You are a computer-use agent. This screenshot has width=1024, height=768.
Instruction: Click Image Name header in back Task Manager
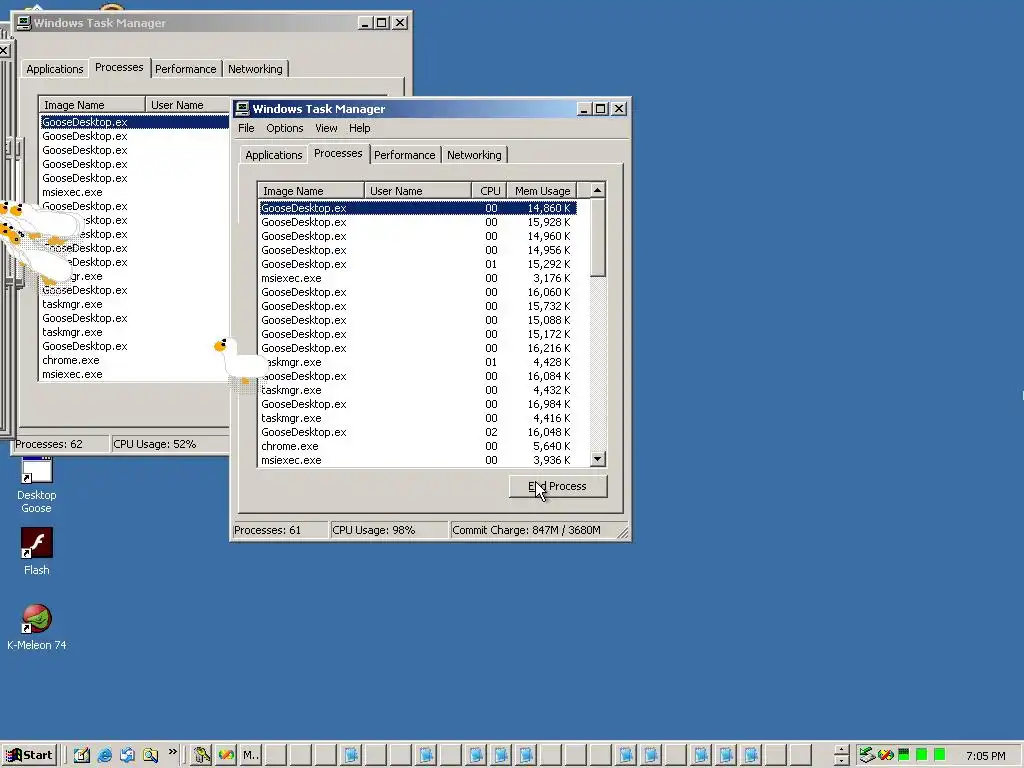pyautogui.click(x=92, y=104)
